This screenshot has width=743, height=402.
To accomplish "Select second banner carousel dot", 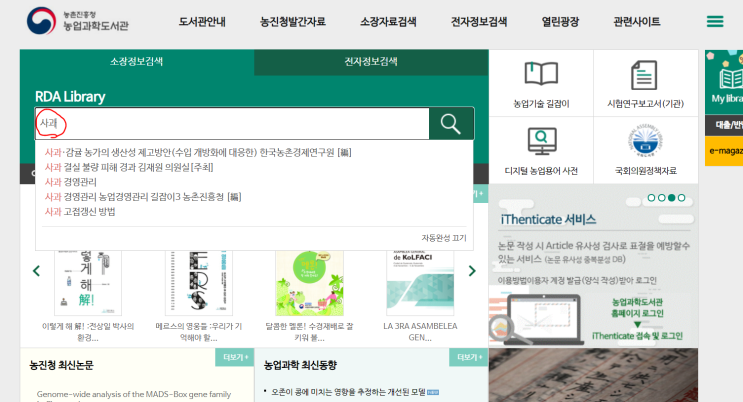I will (x=661, y=198).
